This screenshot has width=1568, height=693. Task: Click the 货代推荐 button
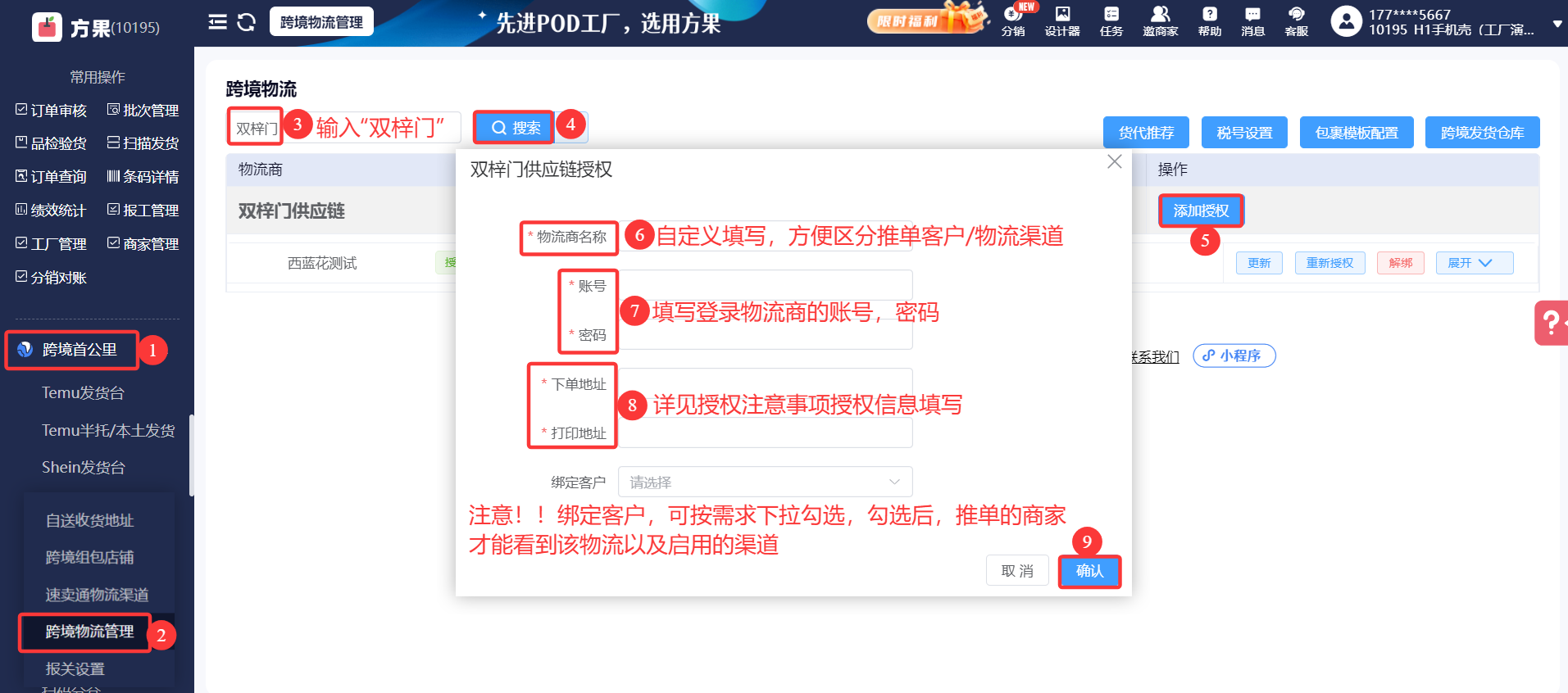point(1146,133)
